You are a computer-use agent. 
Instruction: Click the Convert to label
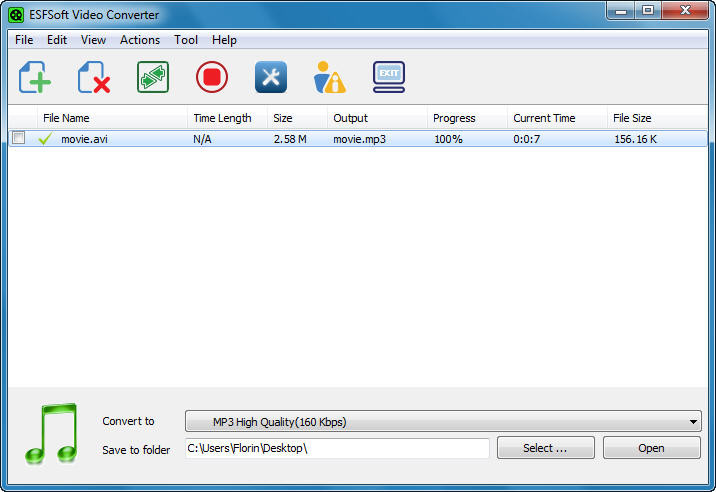(x=128, y=421)
